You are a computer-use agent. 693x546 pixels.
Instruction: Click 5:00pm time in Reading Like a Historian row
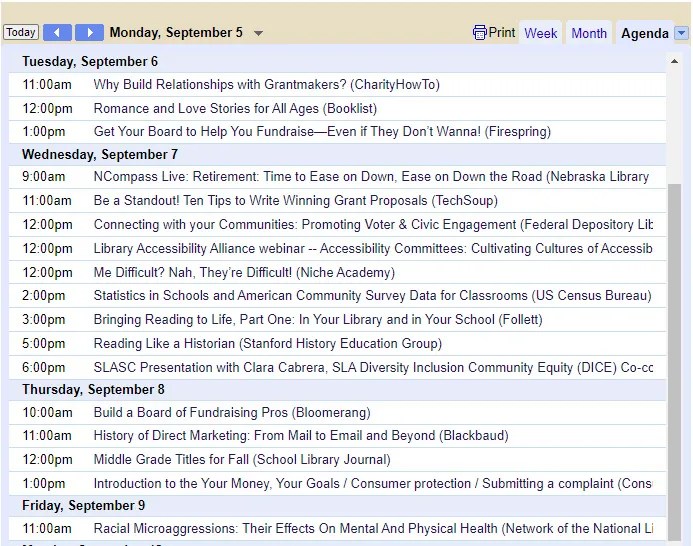click(x=43, y=343)
